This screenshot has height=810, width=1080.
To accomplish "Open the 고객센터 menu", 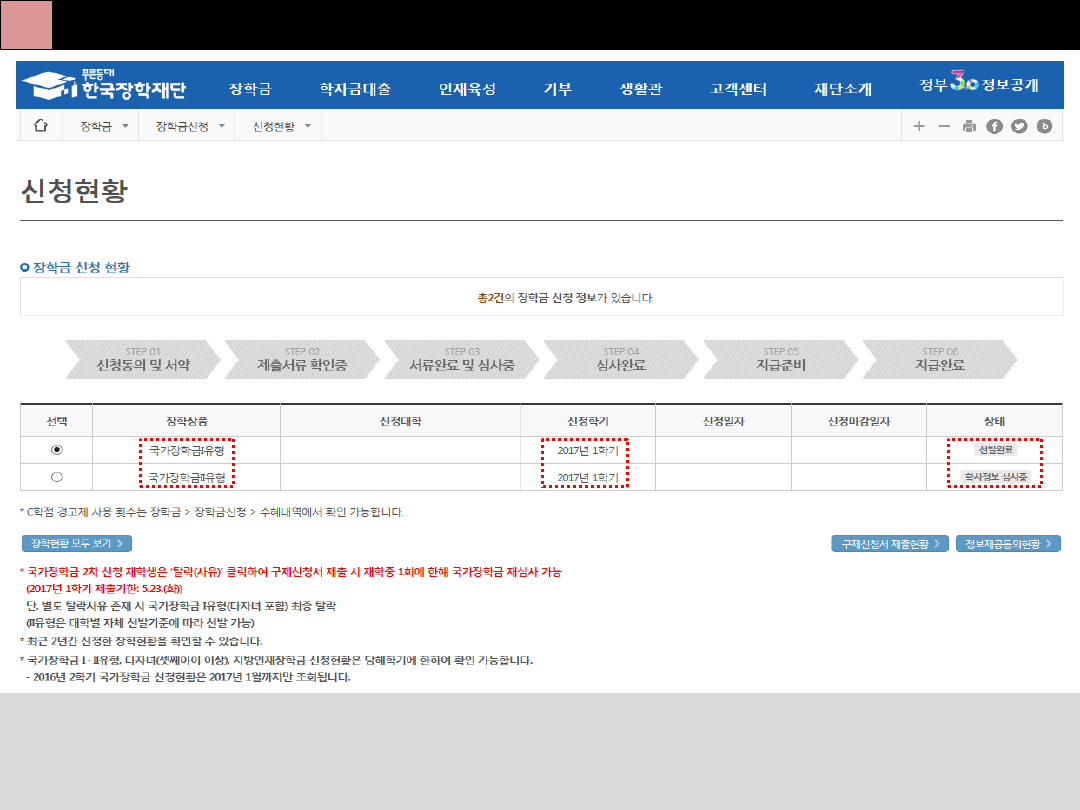I will [x=738, y=88].
